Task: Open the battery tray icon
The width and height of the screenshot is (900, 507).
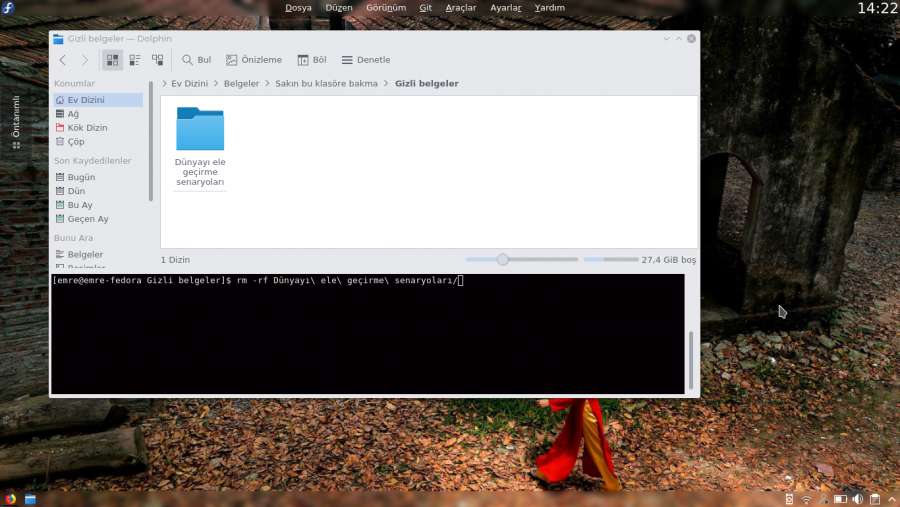Action: [x=840, y=500]
